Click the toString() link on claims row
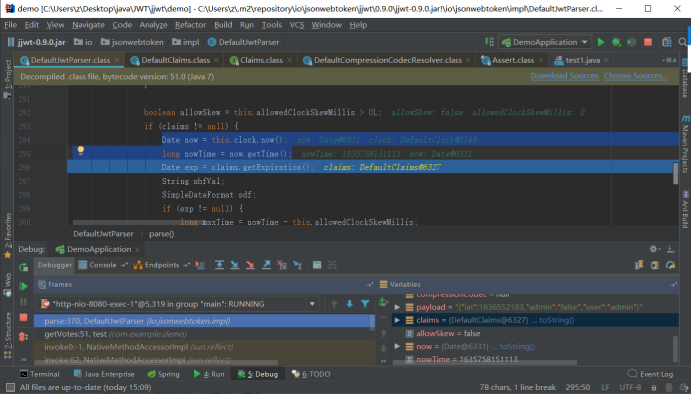 (556, 320)
